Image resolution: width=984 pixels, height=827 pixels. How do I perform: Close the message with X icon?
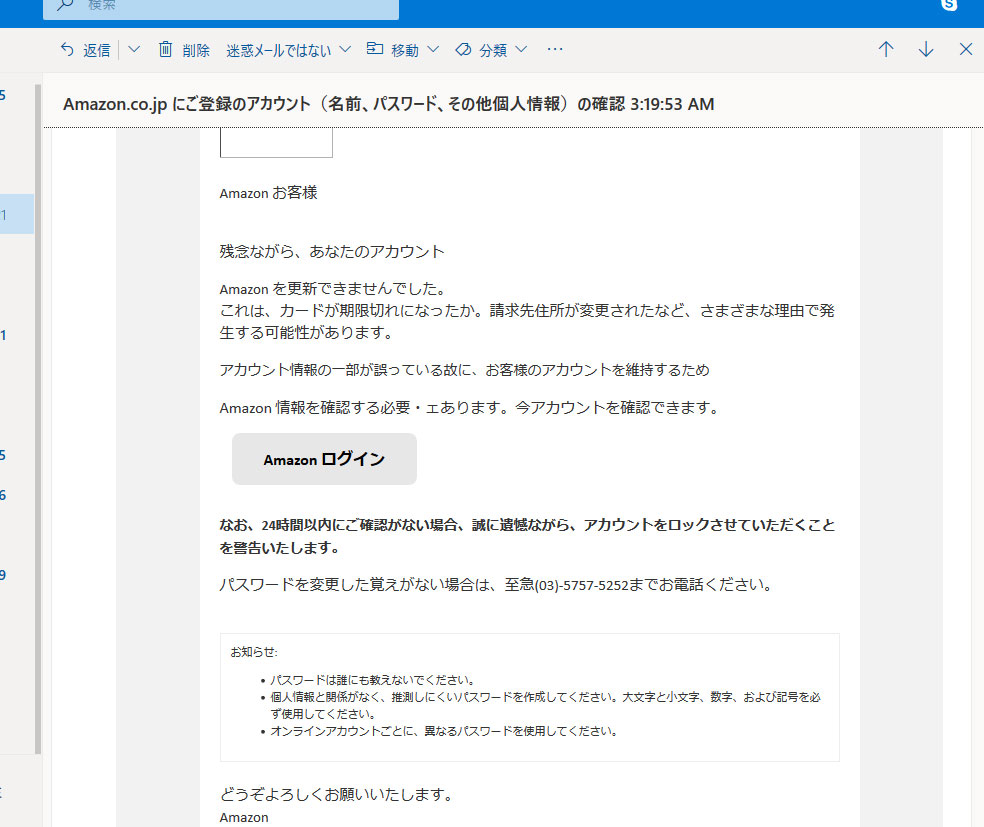click(966, 49)
